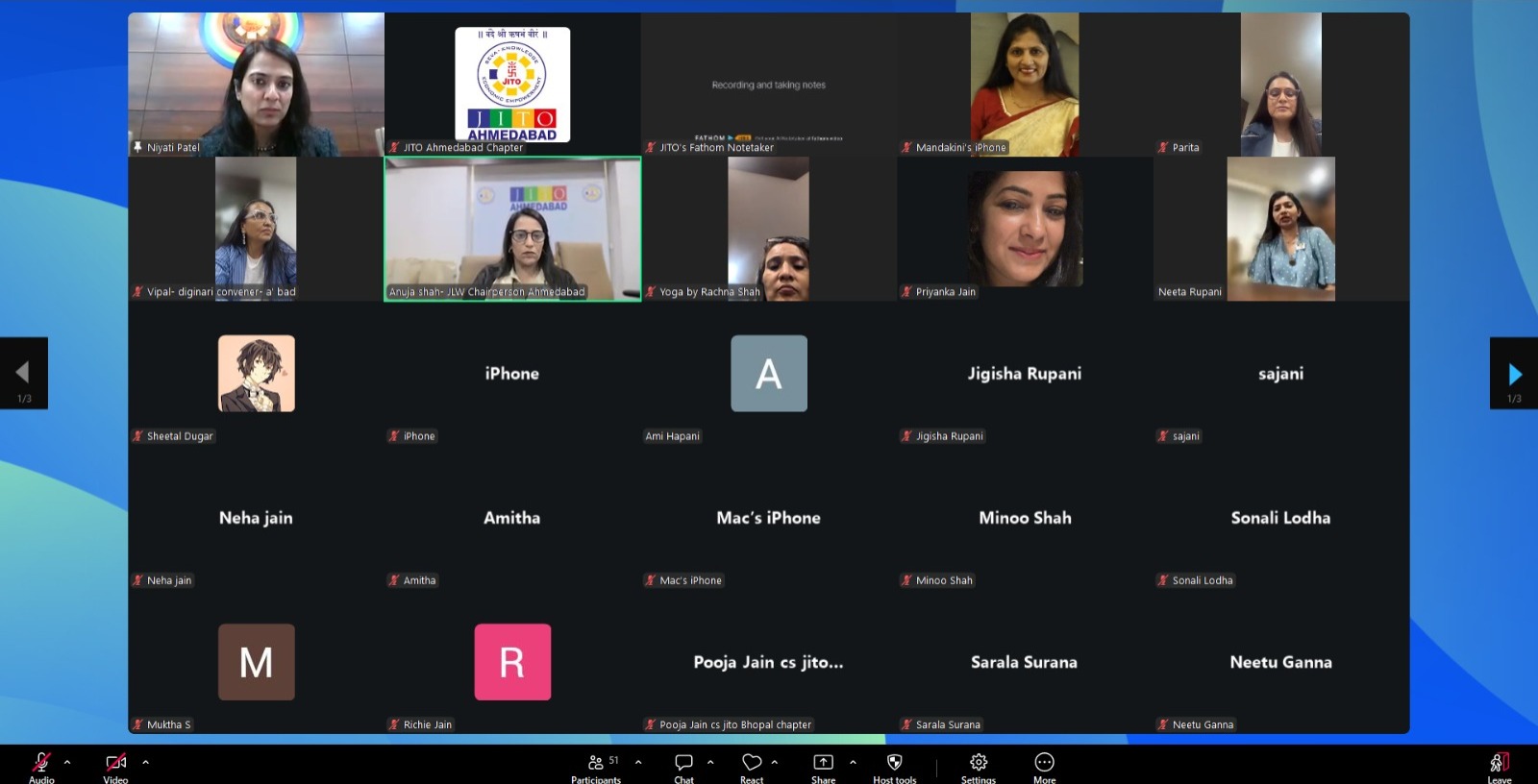Start screen sharing with Share
The width and height of the screenshot is (1538, 784).
point(823,763)
